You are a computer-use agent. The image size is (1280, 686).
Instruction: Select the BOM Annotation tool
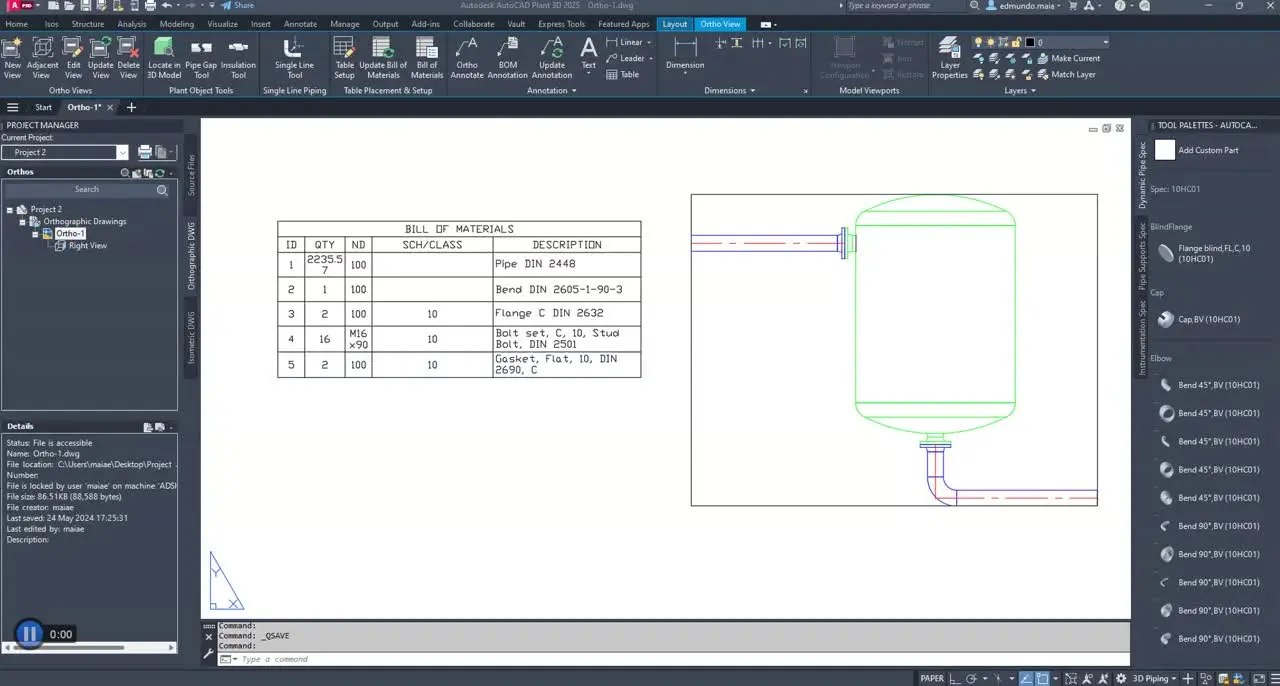click(x=508, y=57)
